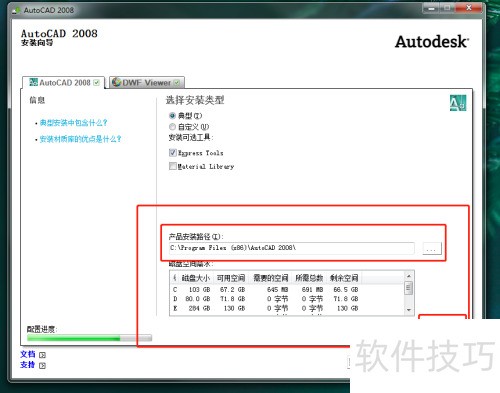
Task: Click the disk list scrollbar up arrow
Action: point(409,276)
